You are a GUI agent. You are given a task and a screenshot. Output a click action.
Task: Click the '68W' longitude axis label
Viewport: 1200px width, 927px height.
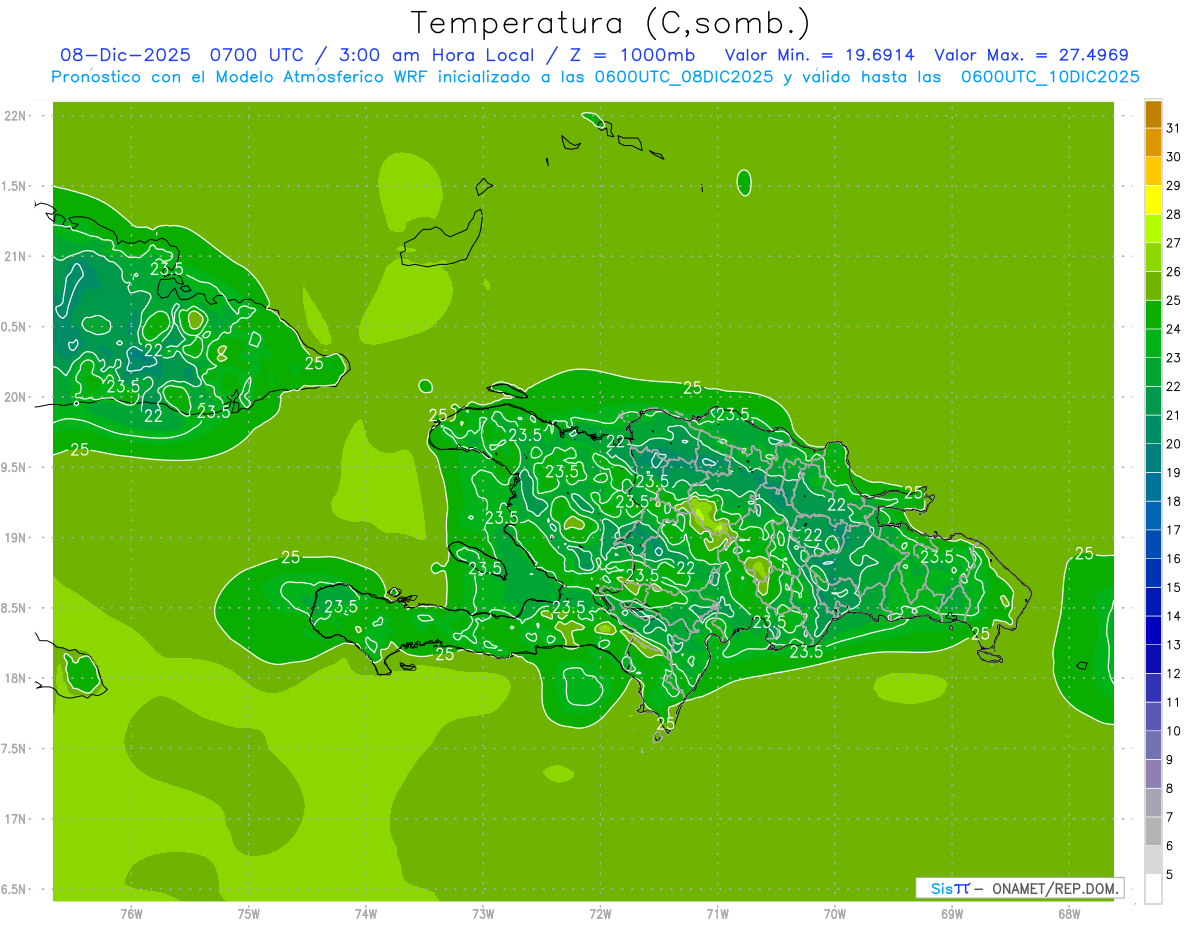[1068, 913]
